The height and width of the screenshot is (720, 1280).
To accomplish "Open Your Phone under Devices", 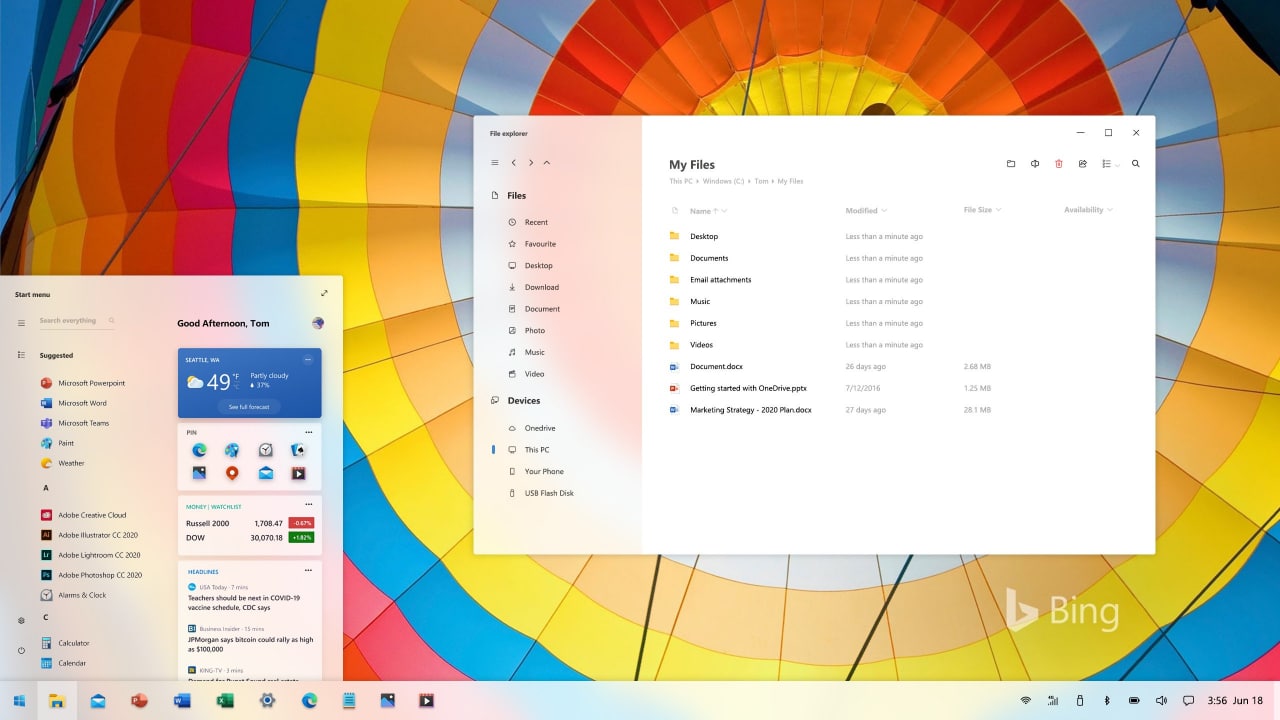I will [x=536, y=472].
